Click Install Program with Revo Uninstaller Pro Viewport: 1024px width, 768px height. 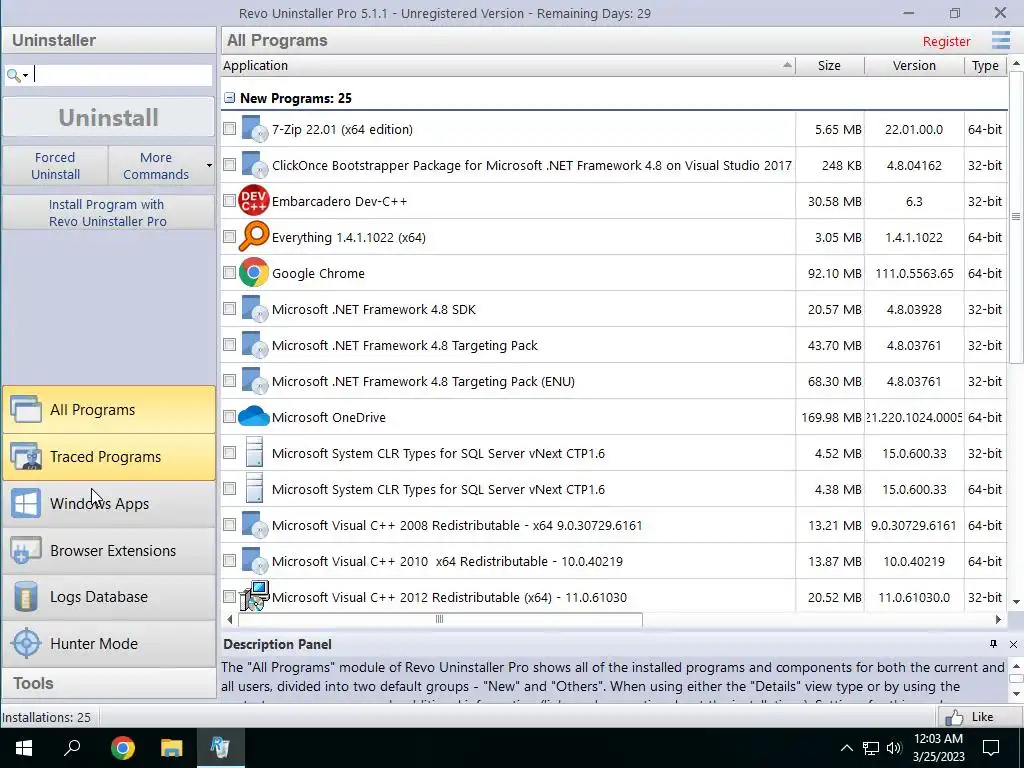coord(108,212)
